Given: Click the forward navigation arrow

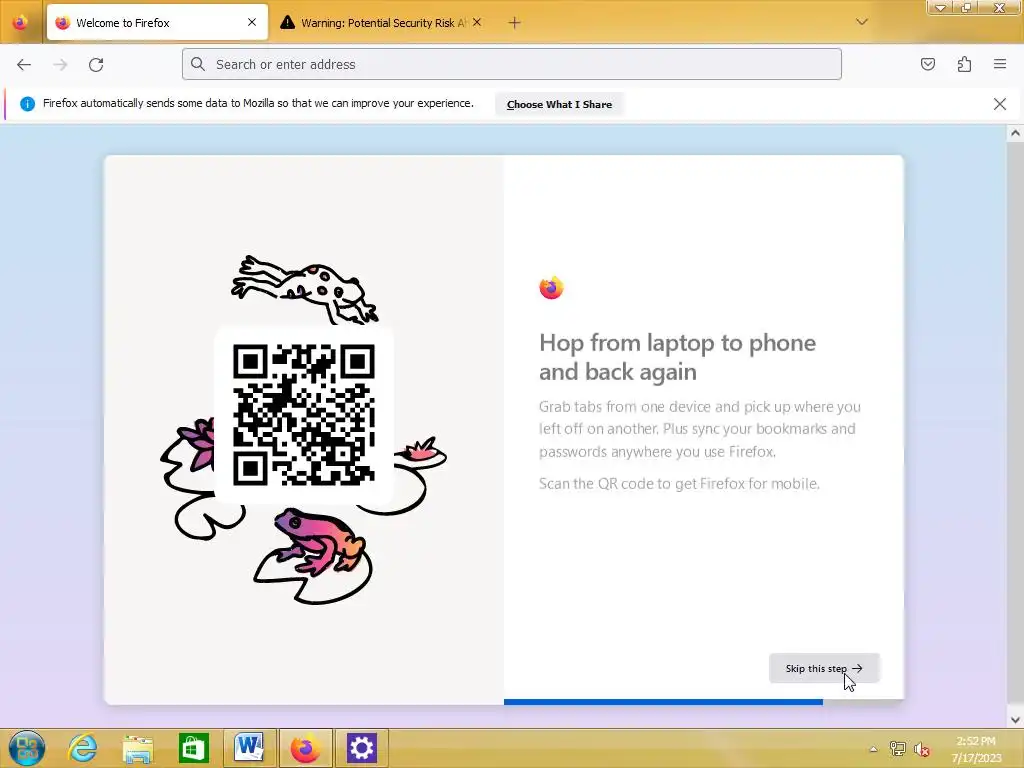Looking at the screenshot, I should click(x=60, y=65).
